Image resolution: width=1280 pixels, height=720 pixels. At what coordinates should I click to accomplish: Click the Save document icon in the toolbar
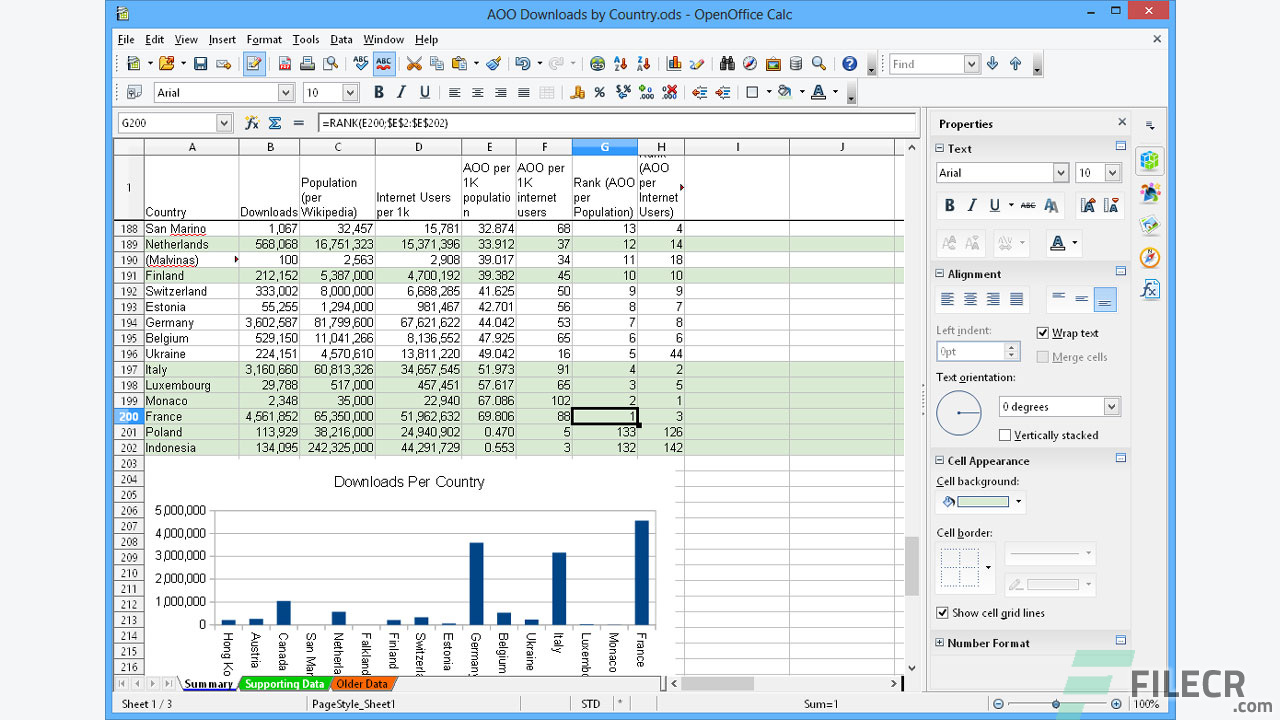click(x=200, y=64)
